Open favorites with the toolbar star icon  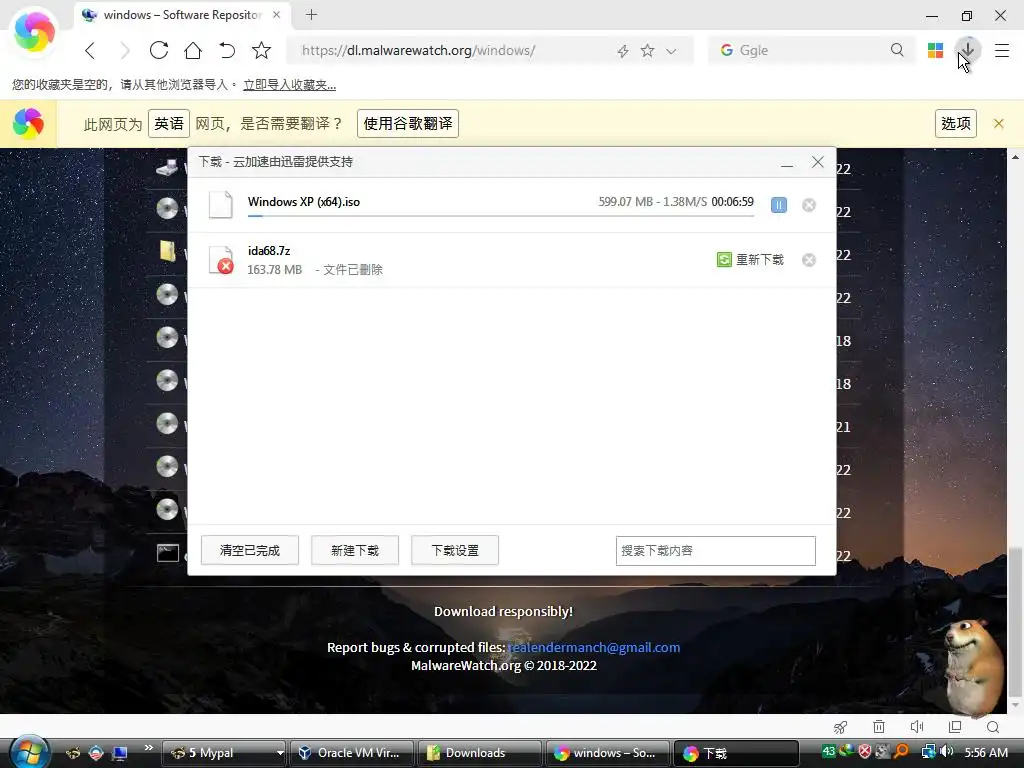click(261, 50)
